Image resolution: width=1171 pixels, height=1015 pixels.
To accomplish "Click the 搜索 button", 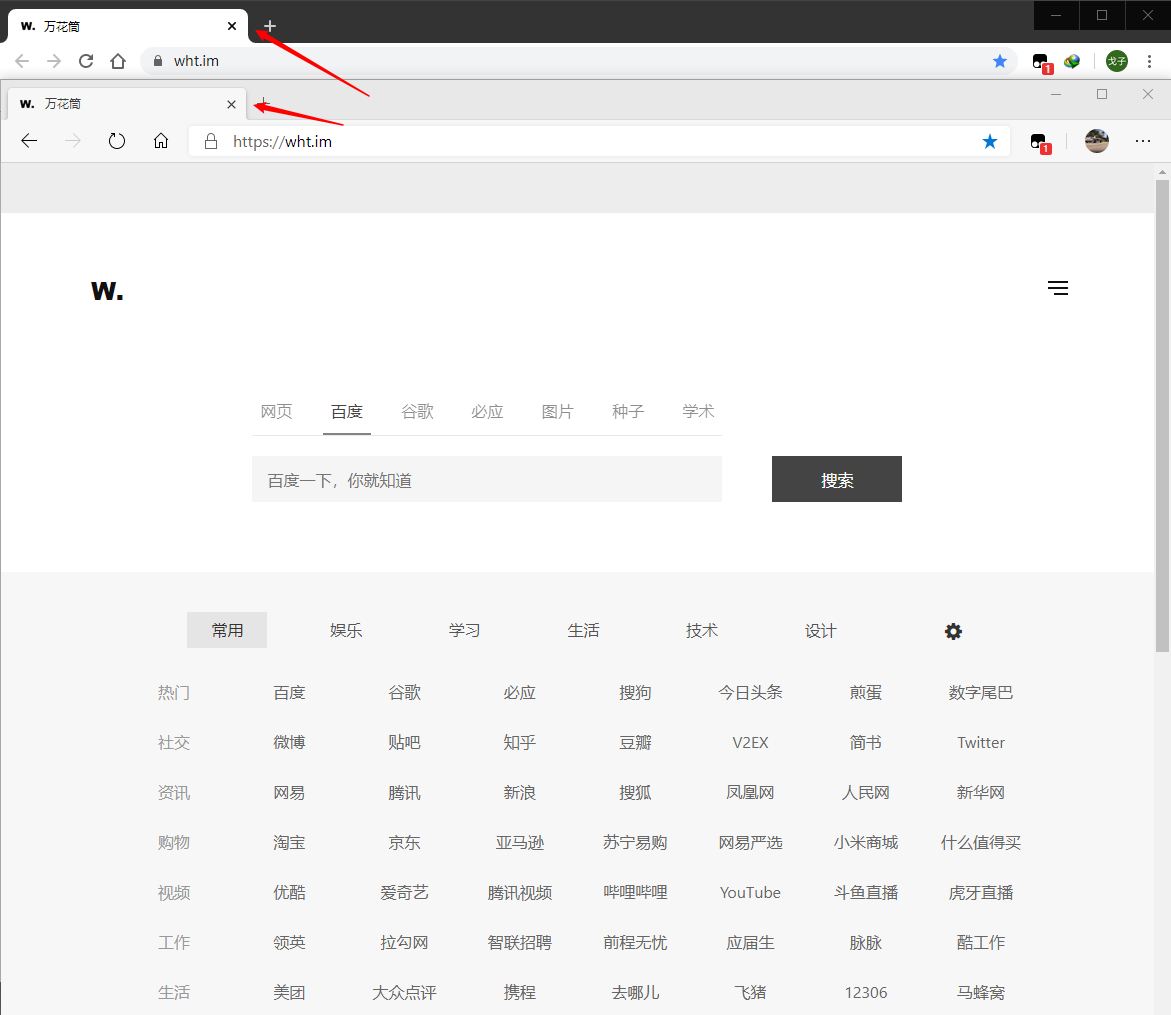I will 836,479.
